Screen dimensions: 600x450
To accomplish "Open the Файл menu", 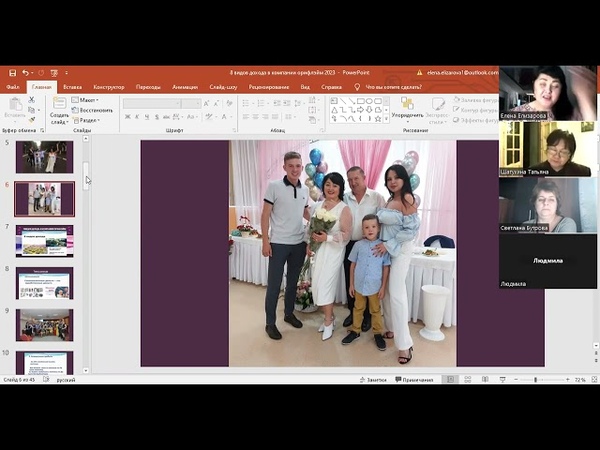I will [13, 87].
